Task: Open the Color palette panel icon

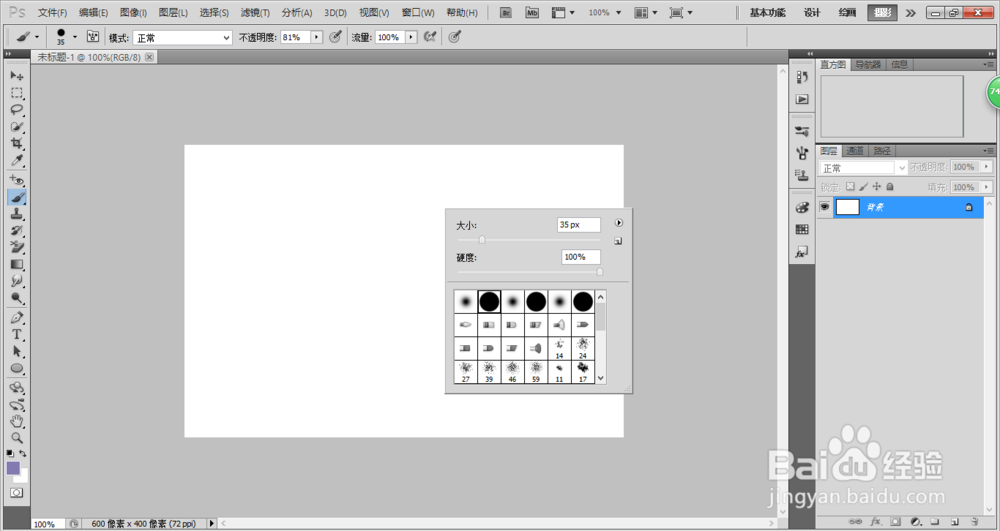Action: (802, 208)
